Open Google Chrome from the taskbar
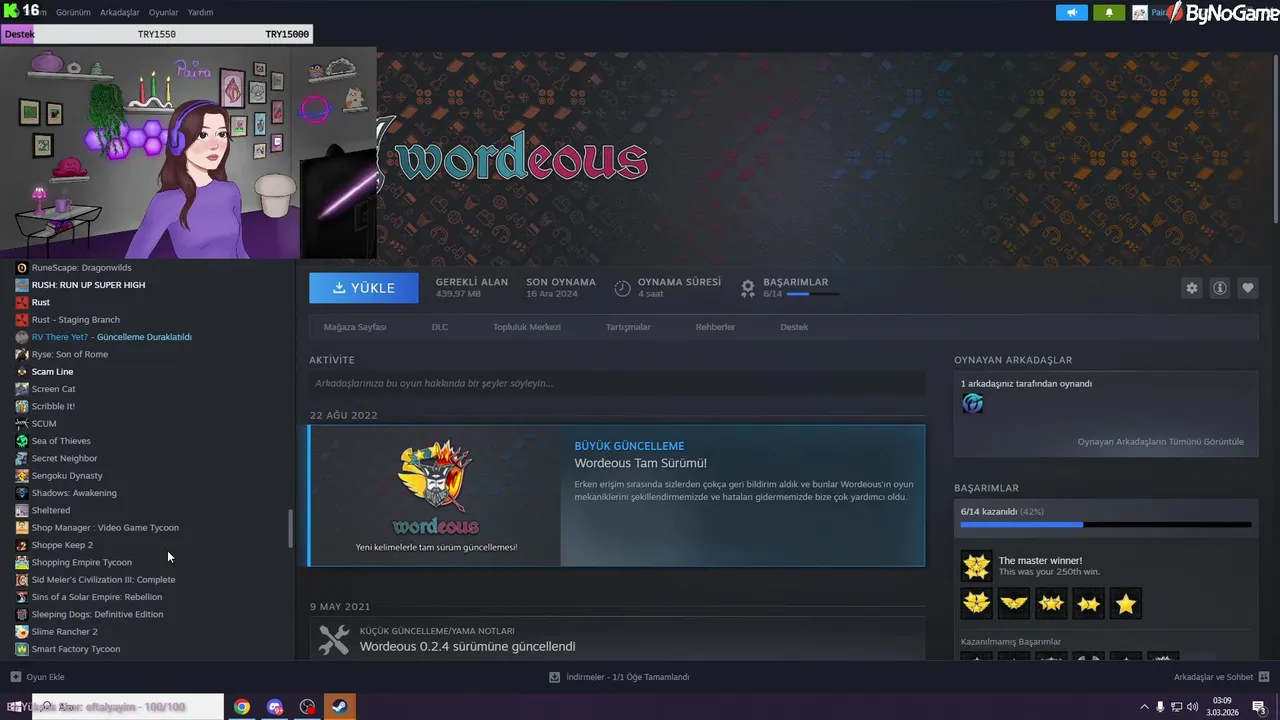This screenshot has width=1280, height=720. [242, 707]
